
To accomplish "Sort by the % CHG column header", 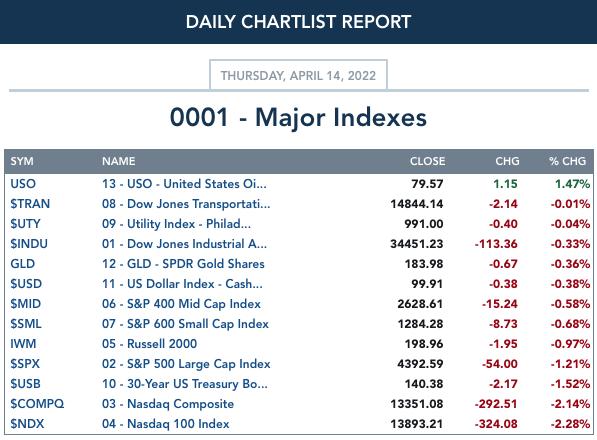I will [567, 161].
